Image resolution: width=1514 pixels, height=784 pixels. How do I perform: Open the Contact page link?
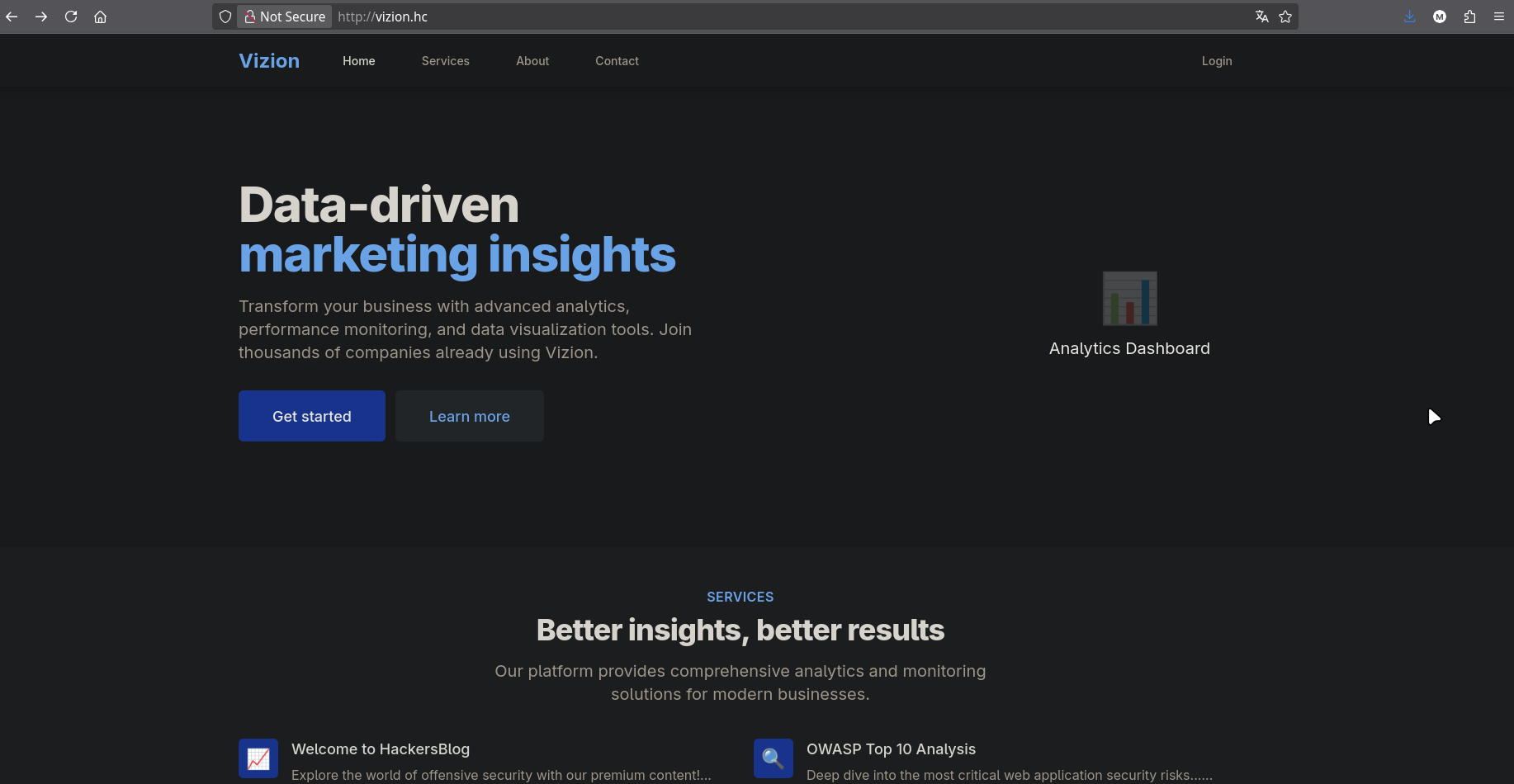617,61
